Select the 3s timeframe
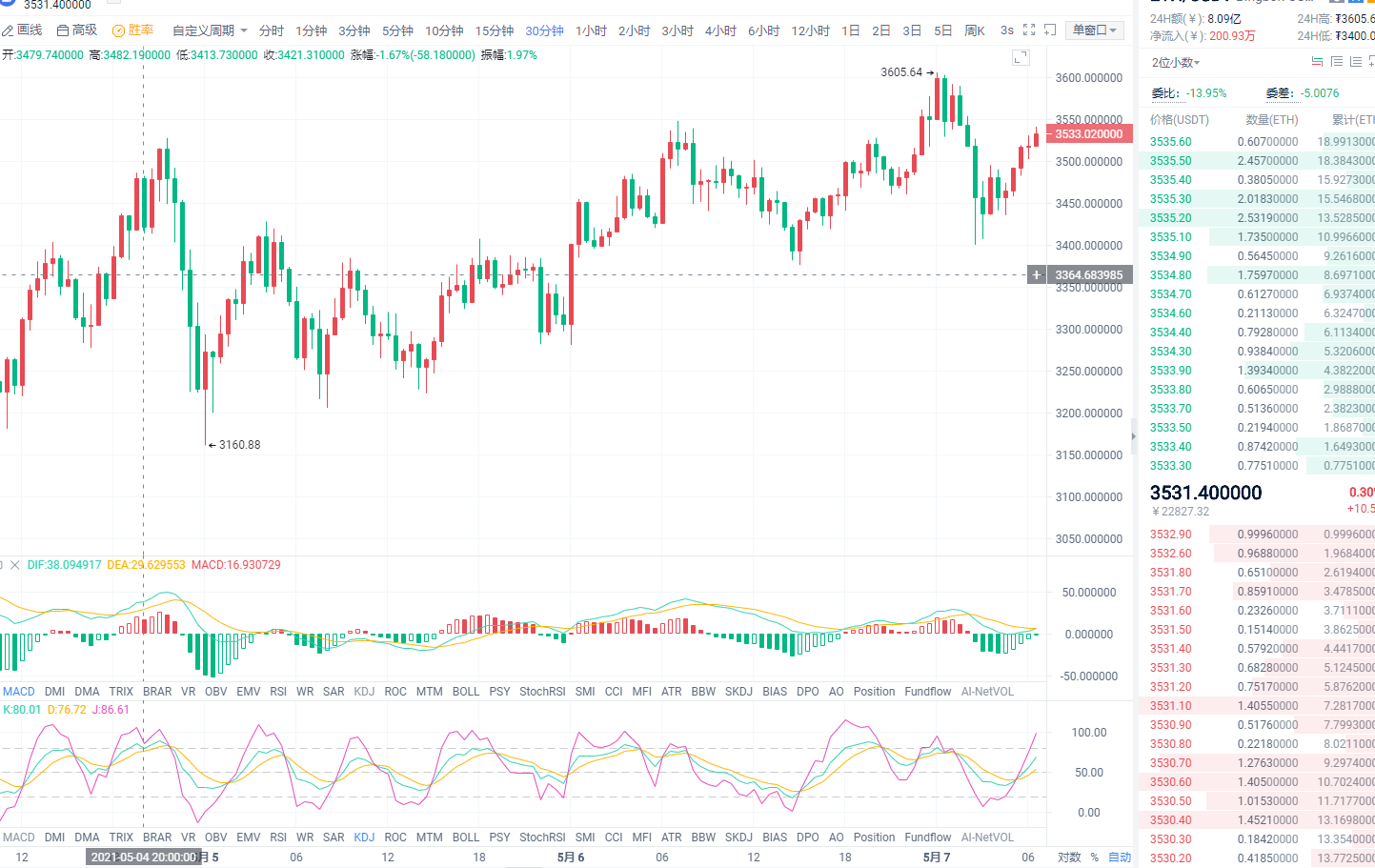 point(1007,30)
